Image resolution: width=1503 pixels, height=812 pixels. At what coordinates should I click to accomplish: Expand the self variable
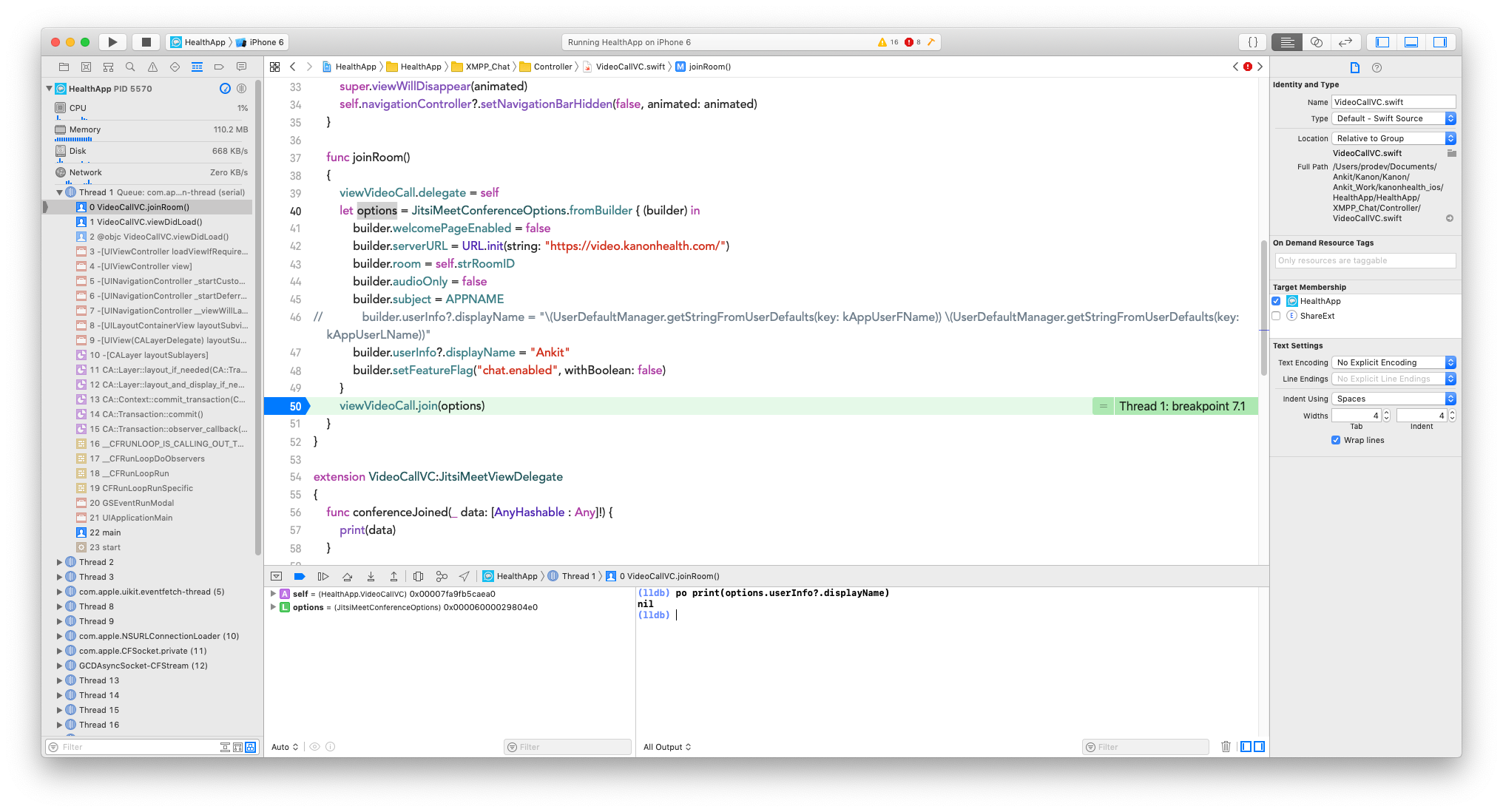[x=273, y=594]
